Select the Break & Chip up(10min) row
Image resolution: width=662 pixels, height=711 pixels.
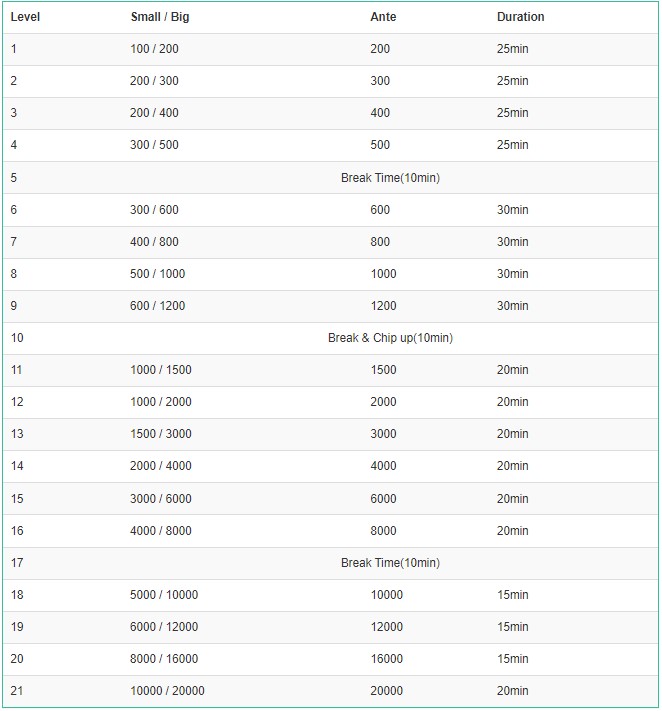point(390,338)
